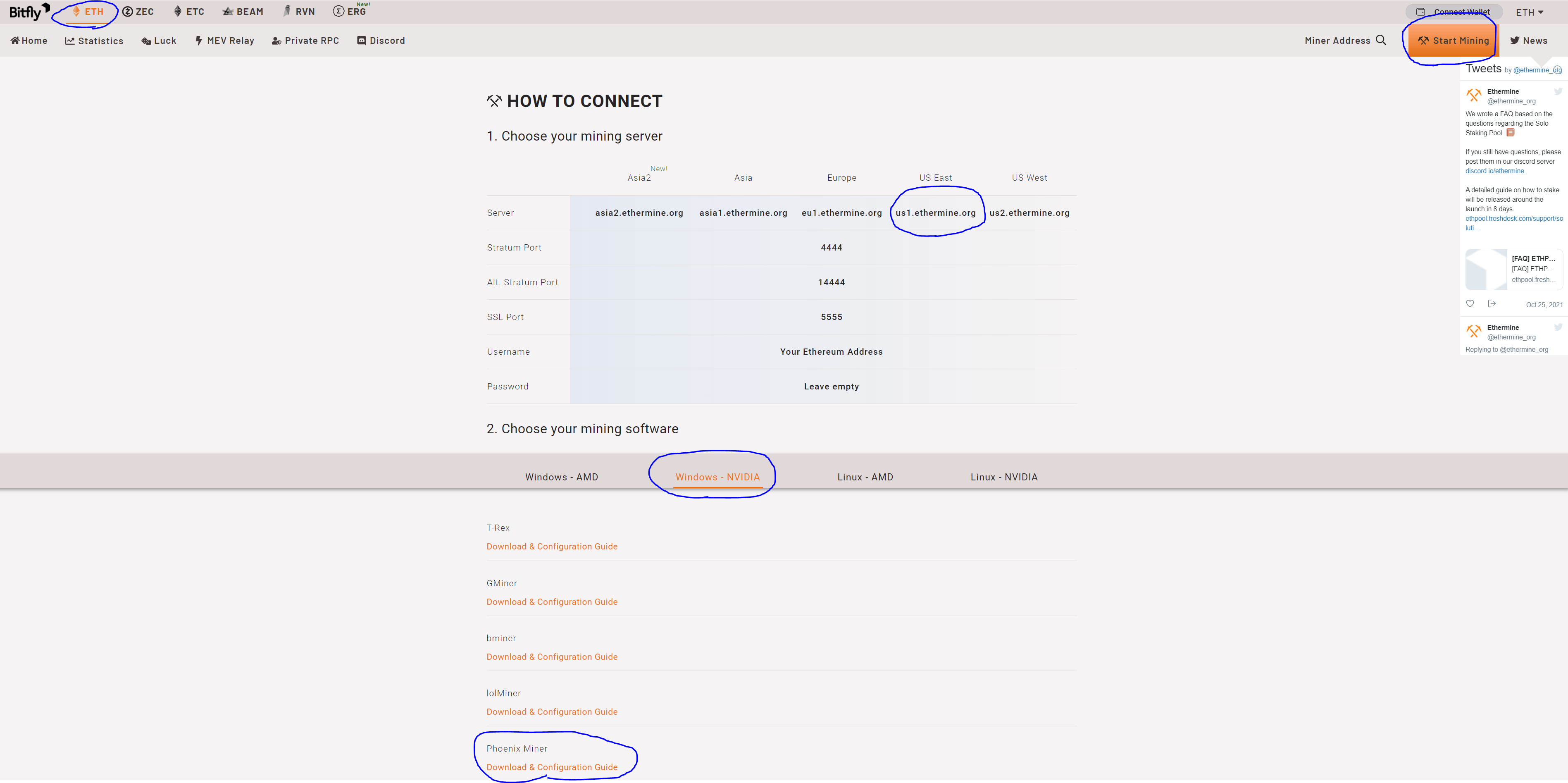
Task: Select the eu1.ethermine.org server cell
Action: coord(842,213)
